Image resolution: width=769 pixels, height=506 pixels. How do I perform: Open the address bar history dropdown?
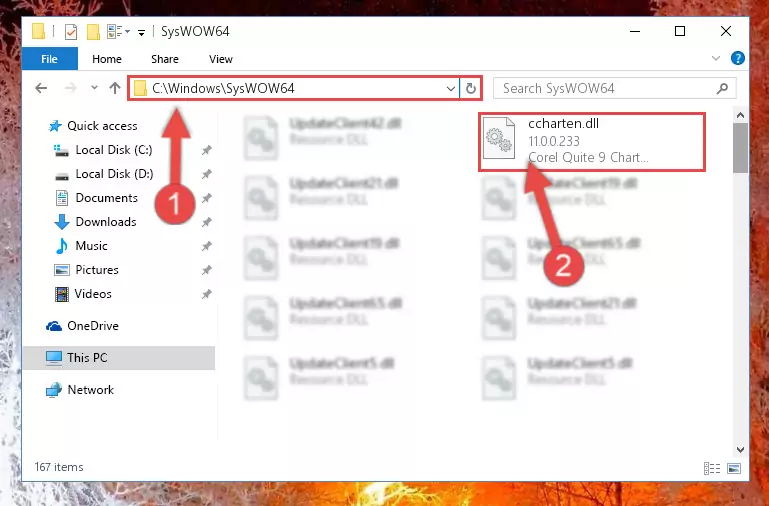[x=451, y=89]
